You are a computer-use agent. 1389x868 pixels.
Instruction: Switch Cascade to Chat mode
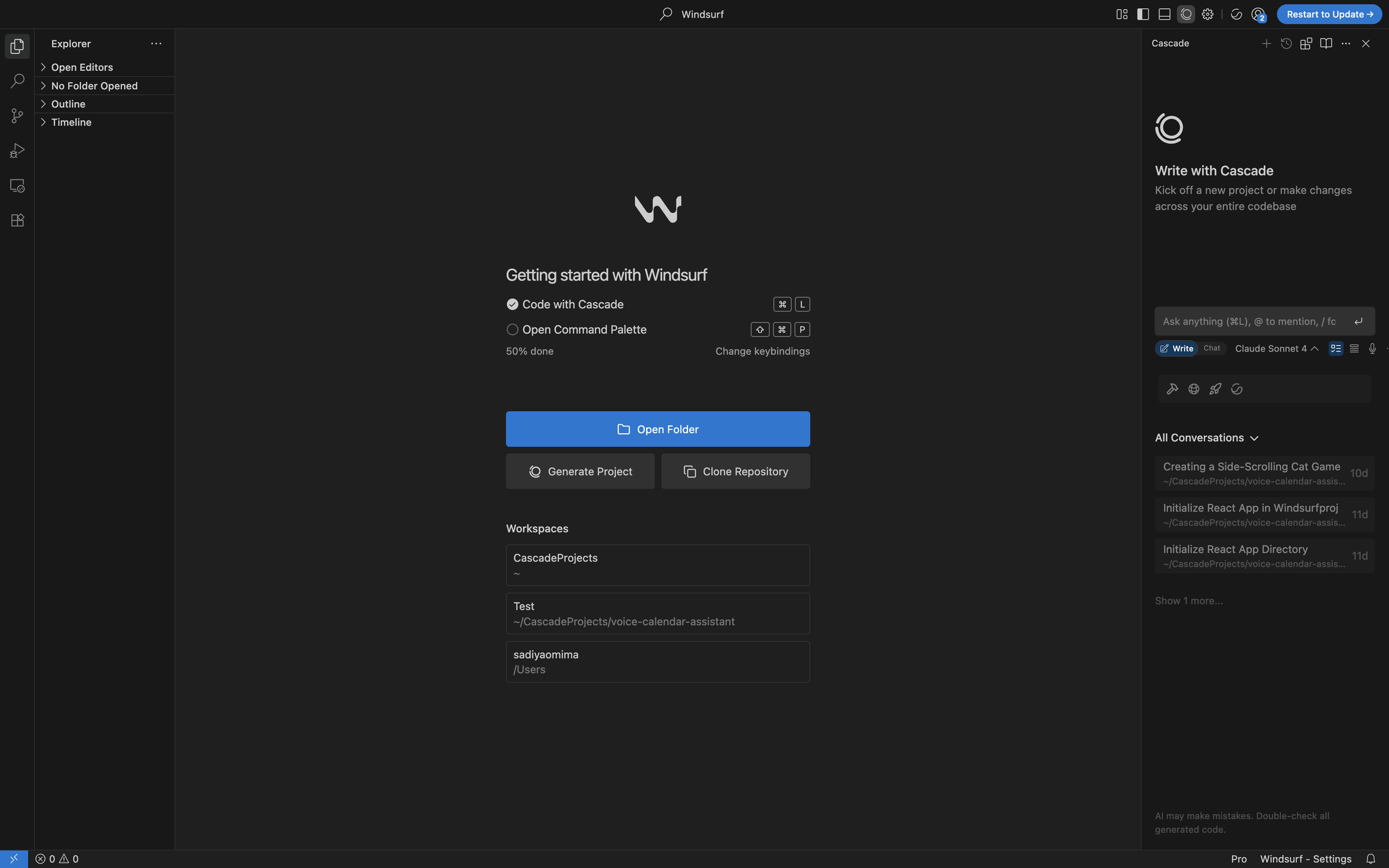(x=1211, y=348)
